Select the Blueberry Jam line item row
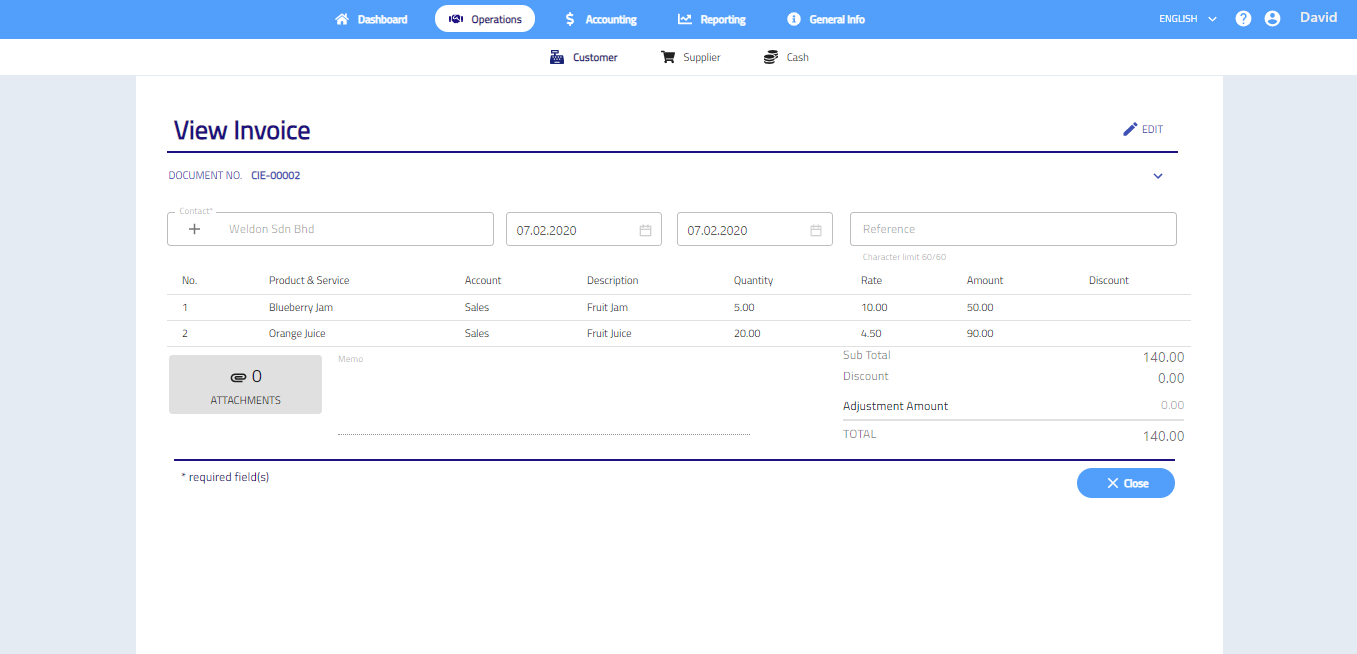The image size is (1357, 654). [300, 308]
